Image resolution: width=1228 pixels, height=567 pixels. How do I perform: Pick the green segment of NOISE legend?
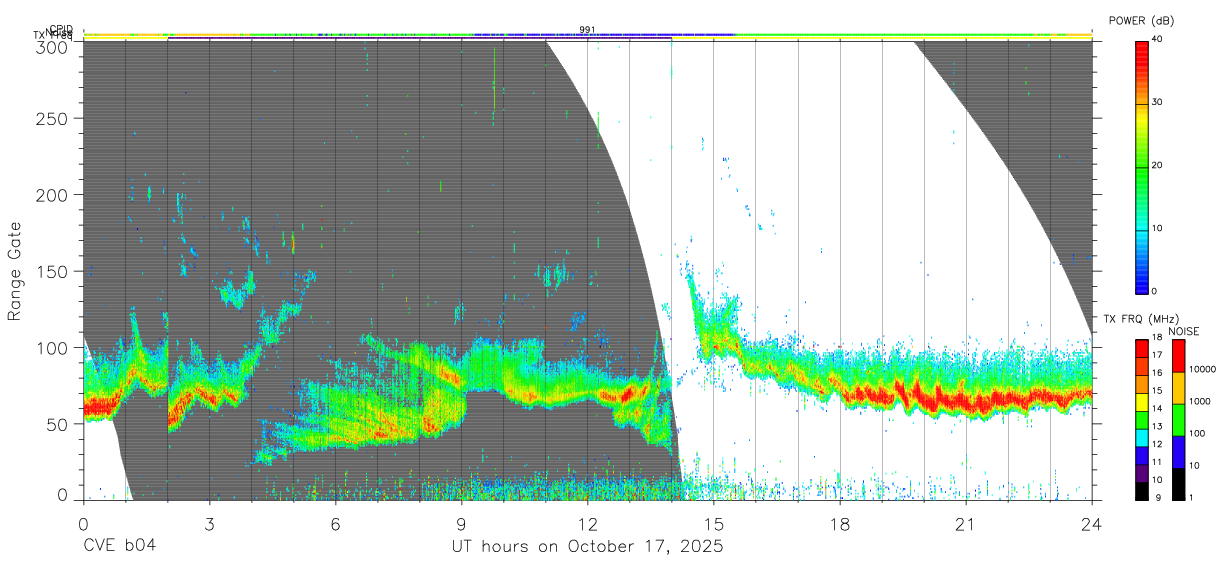point(1177,420)
